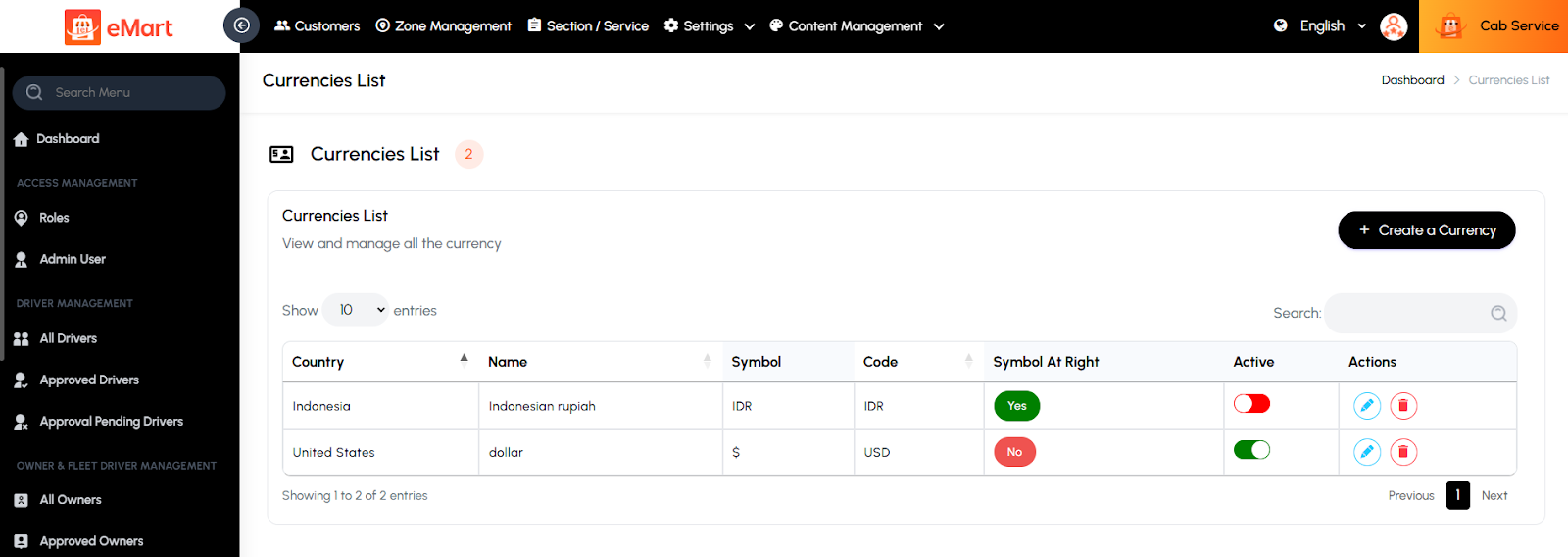Edit the United States dollar row
1568x557 pixels.
(x=1366, y=452)
